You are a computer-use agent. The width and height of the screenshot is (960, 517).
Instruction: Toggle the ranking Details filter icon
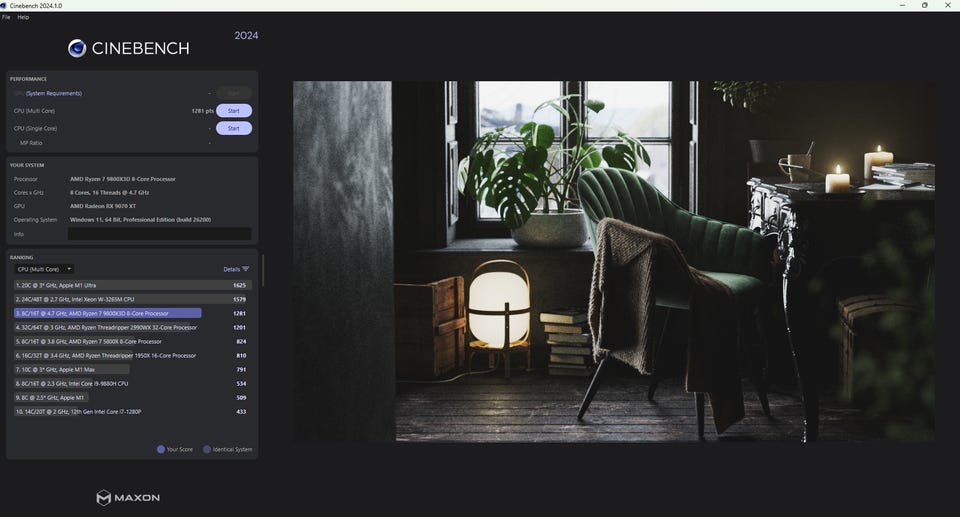(x=246, y=269)
